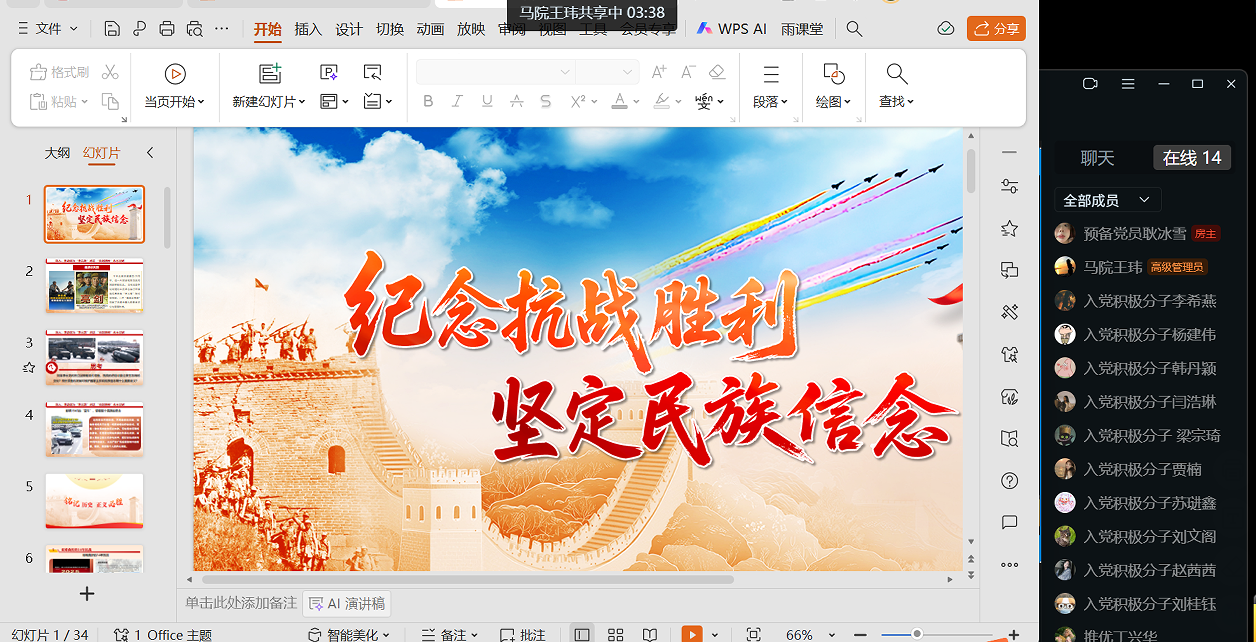This screenshot has width=1256, height=642.
Task: Expand the 全部成员 member filter dropdown
Action: 1107,200
